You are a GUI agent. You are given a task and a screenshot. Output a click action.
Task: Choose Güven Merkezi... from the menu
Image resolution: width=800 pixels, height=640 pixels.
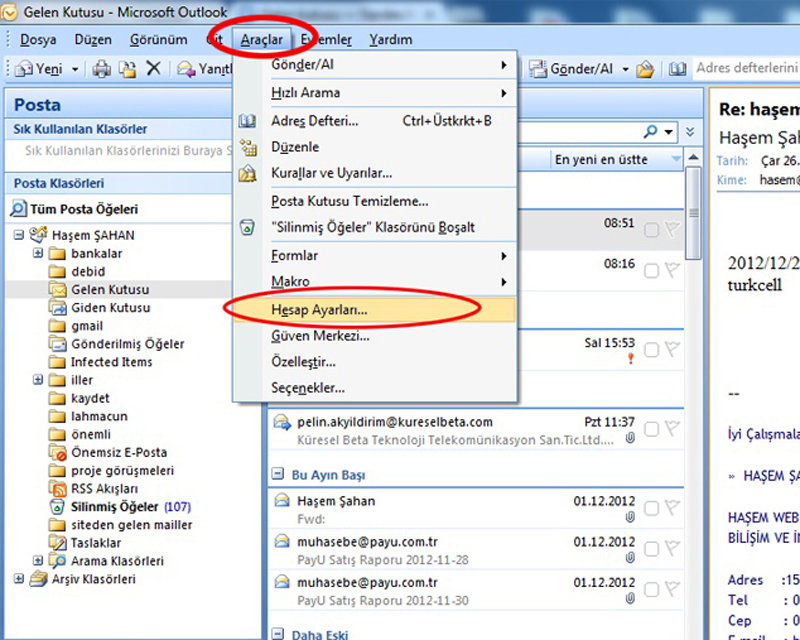[x=375, y=336]
